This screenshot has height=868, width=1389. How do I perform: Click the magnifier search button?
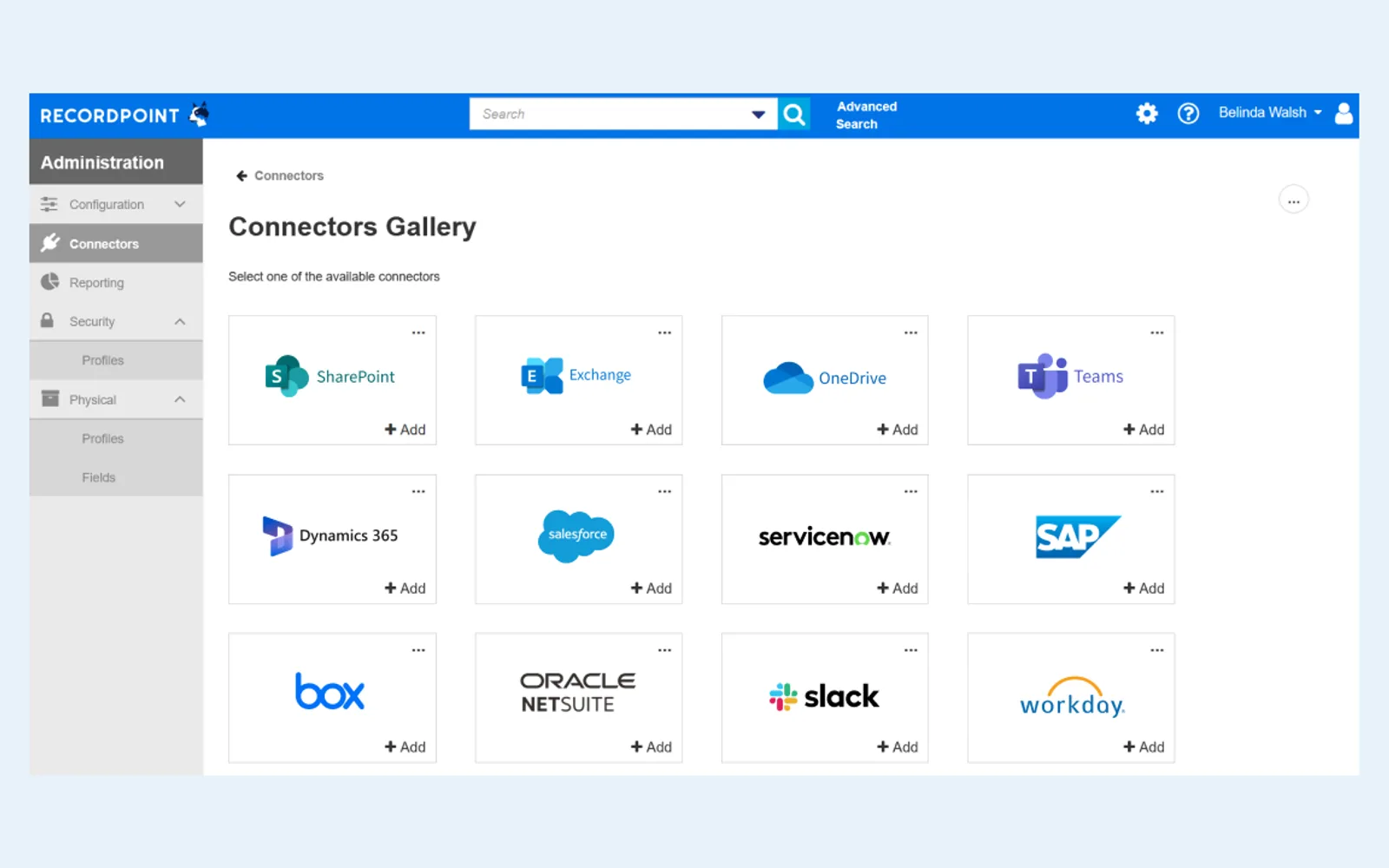click(793, 114)
